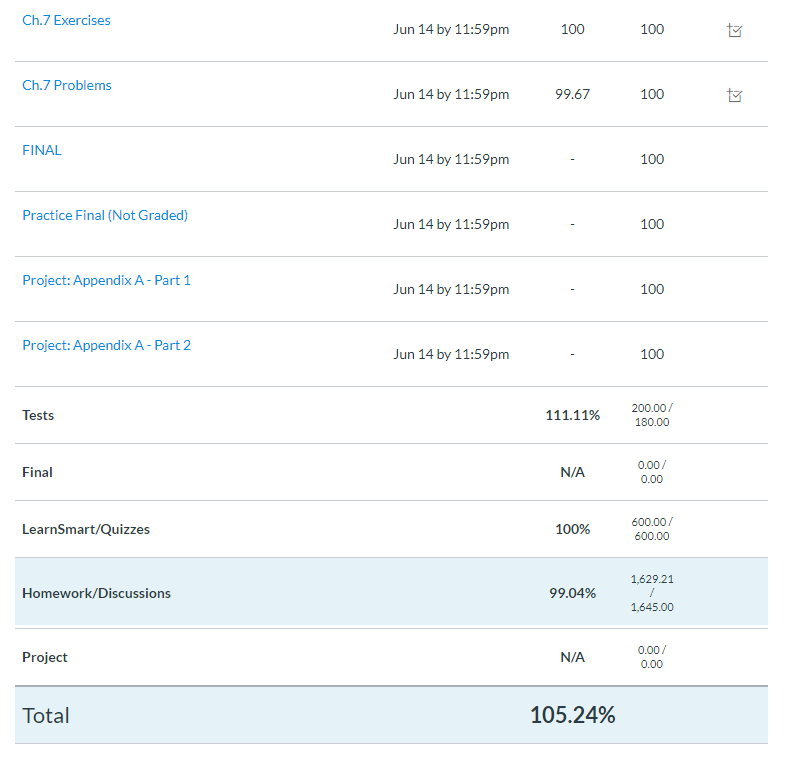Select Homework/Discussions percentage 99.04%
The image size is (785, 765).
click(572, 593)
